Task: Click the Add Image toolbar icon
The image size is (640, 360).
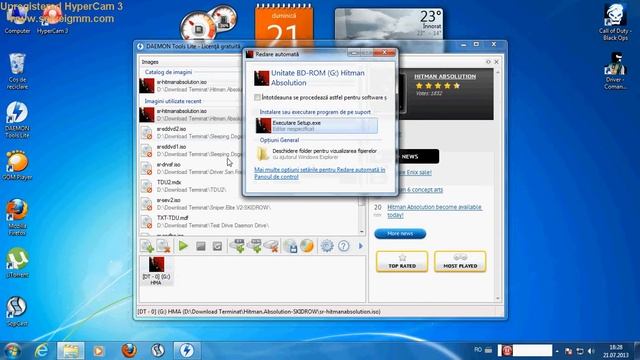Action: coord(147,246)
